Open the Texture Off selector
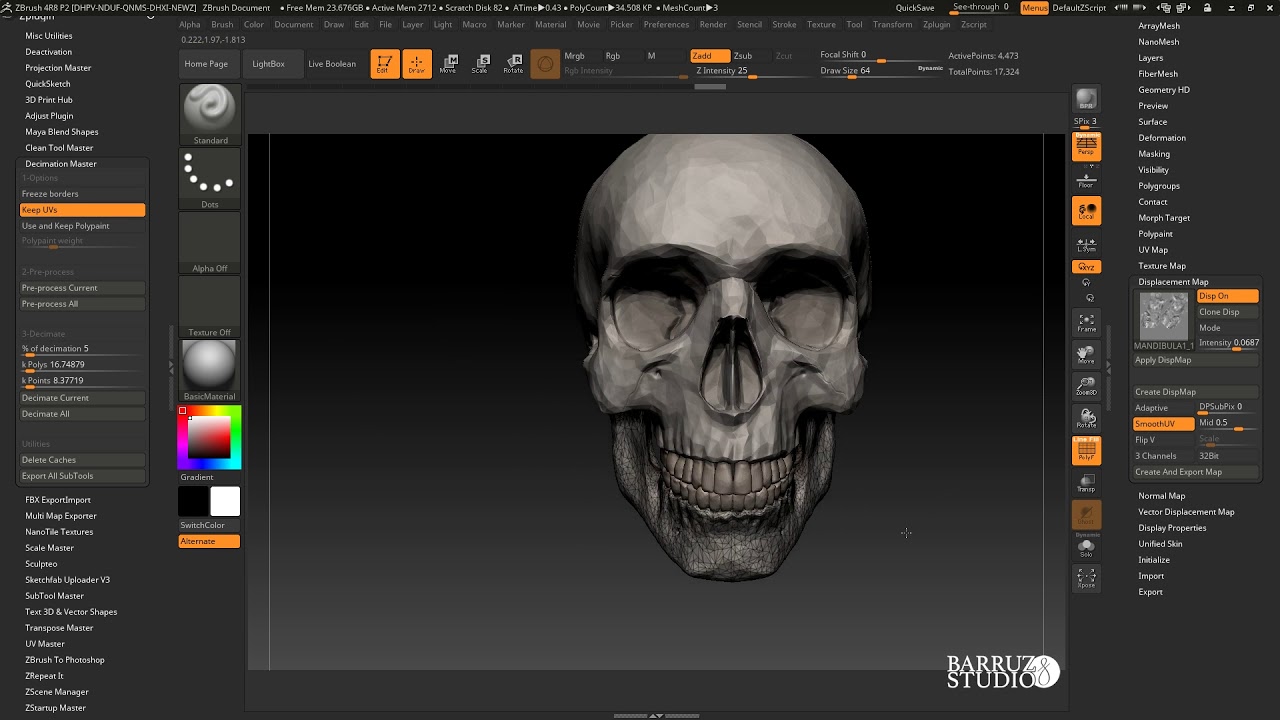This screenshot has height=720, width=1280. 210,307
